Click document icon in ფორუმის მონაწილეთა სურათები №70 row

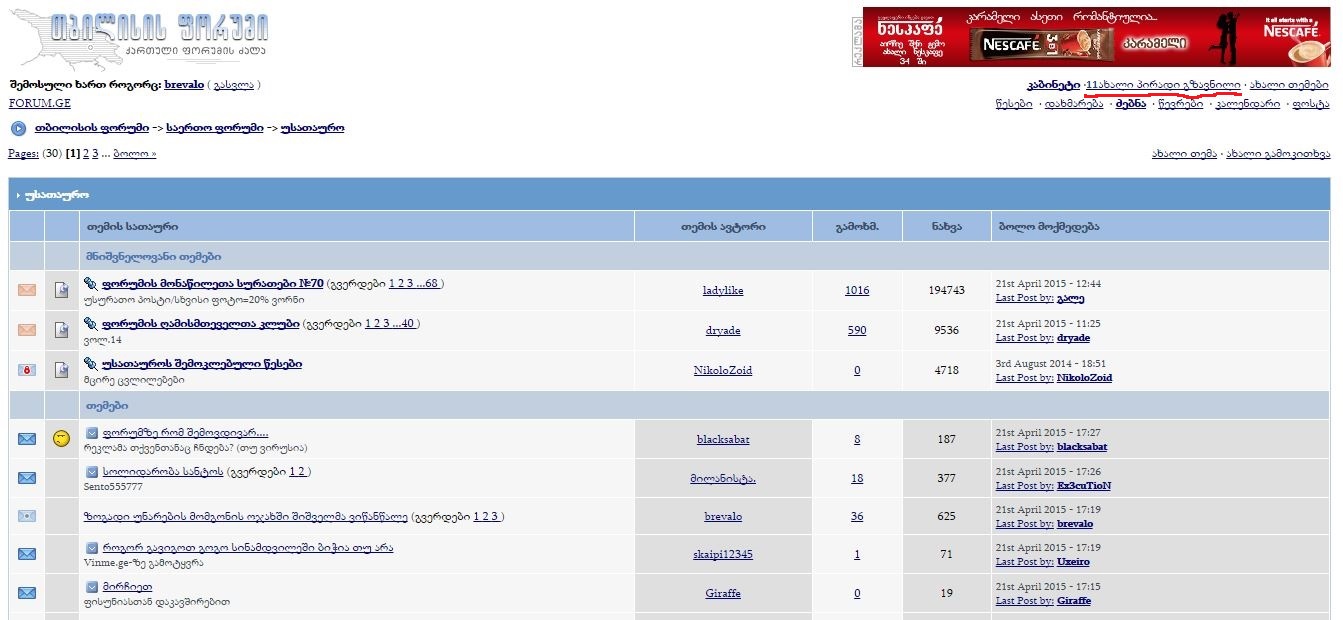coord(62,290)
